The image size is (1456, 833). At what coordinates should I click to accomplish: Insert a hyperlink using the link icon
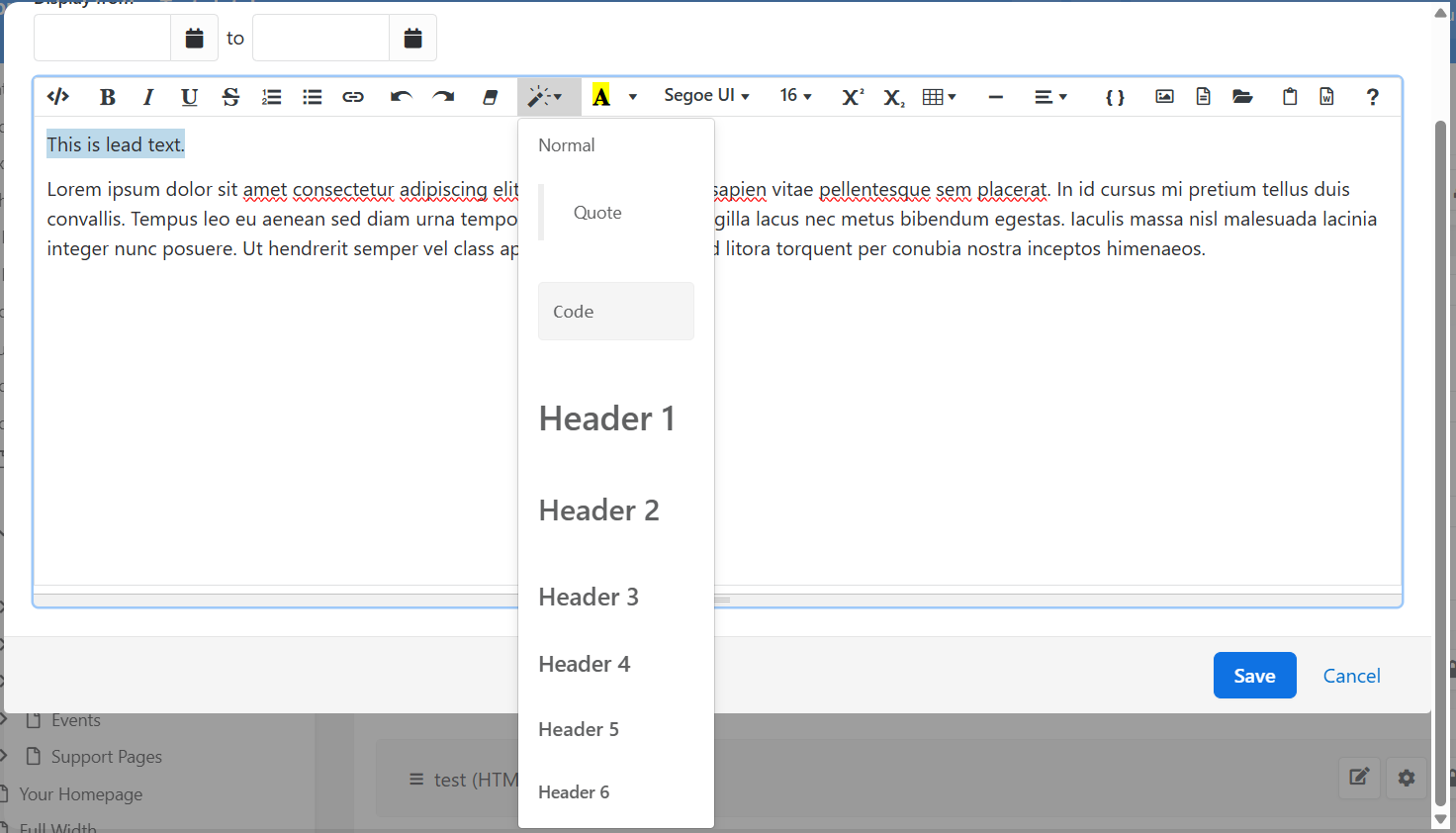point(353,96)
